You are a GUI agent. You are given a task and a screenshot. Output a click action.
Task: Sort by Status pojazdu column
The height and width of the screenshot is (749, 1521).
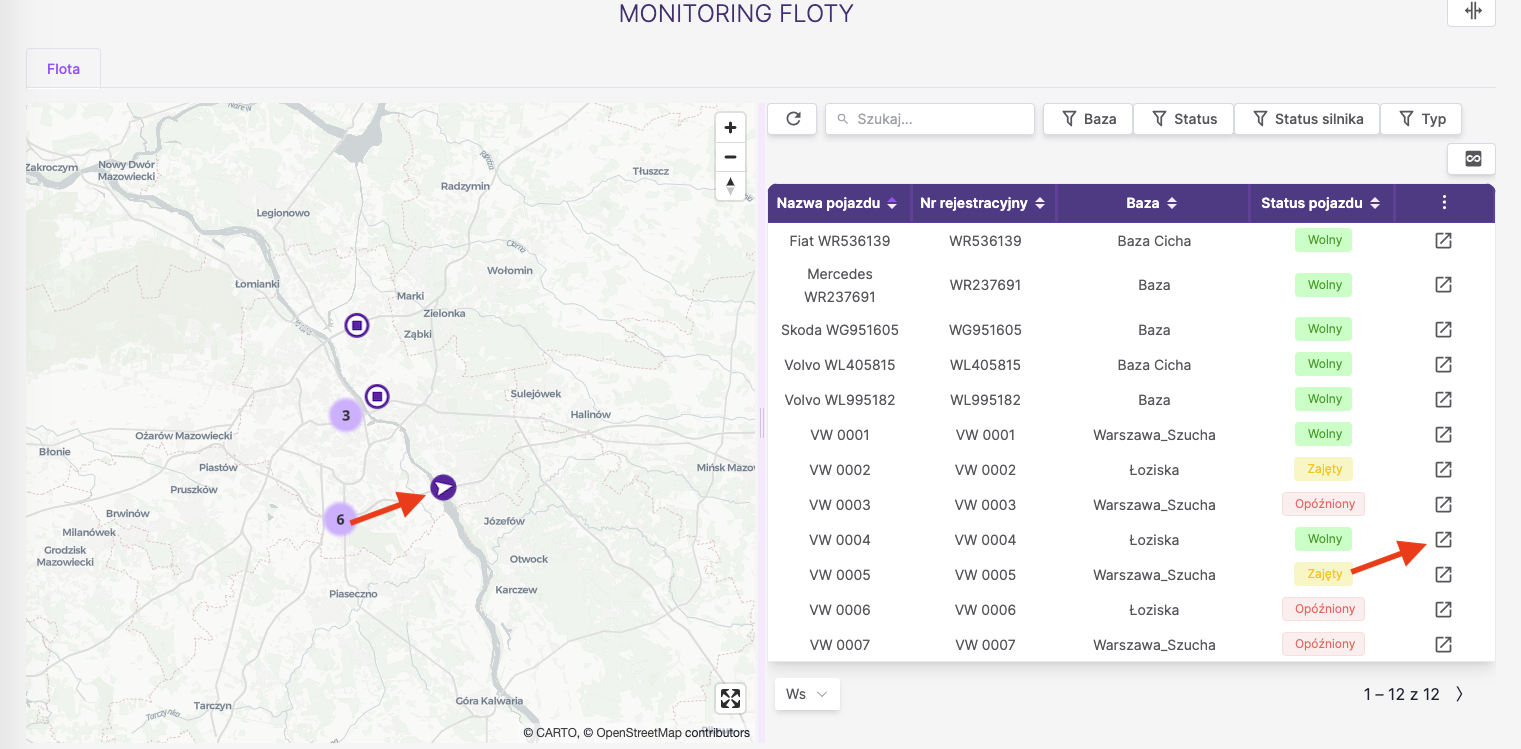tap(1321, 203)
